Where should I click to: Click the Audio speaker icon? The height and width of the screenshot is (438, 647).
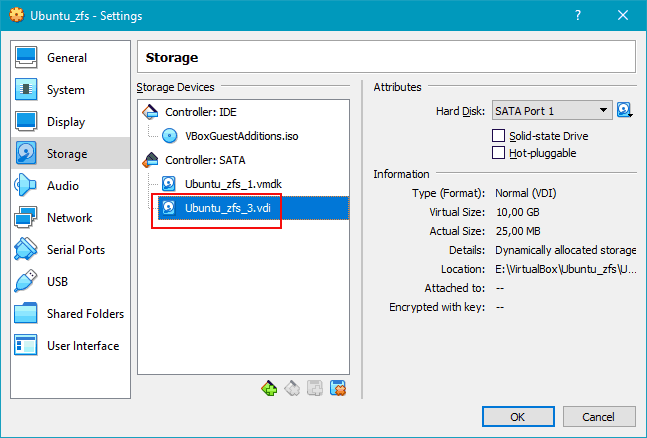coord(26,185)
